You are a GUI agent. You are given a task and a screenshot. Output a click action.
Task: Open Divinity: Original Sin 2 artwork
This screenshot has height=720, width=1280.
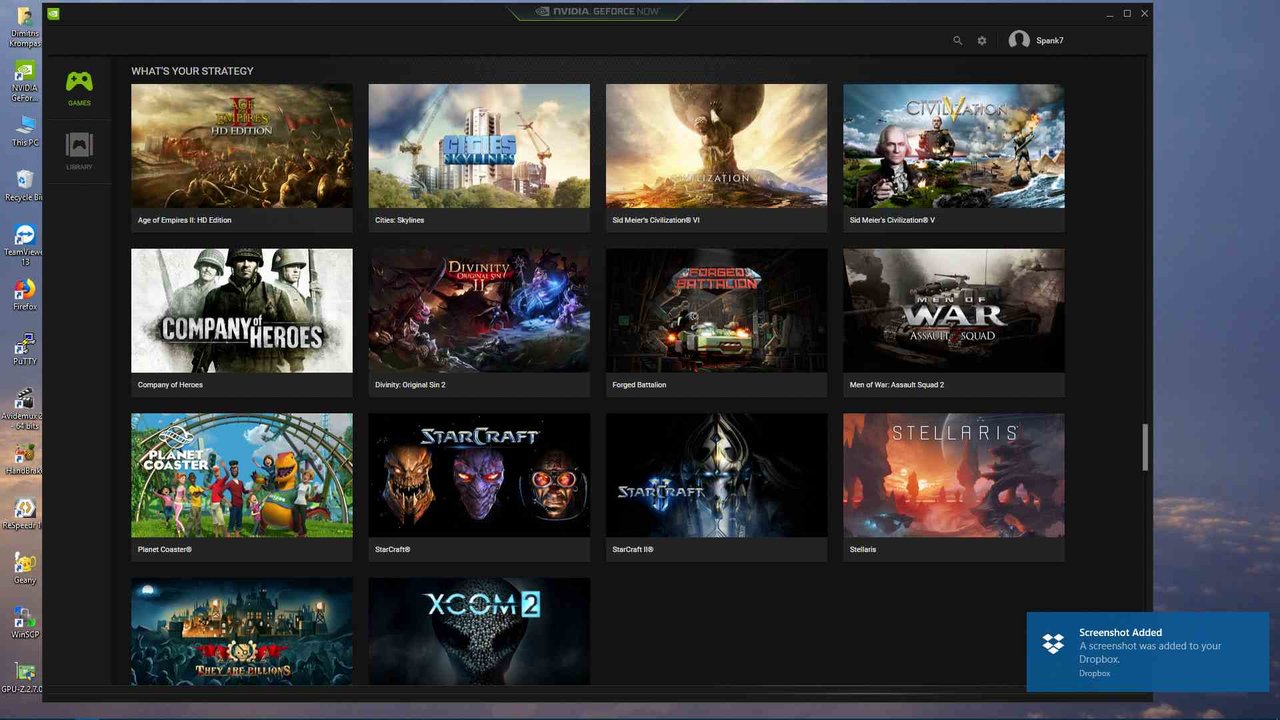click(x=479, y=310)
